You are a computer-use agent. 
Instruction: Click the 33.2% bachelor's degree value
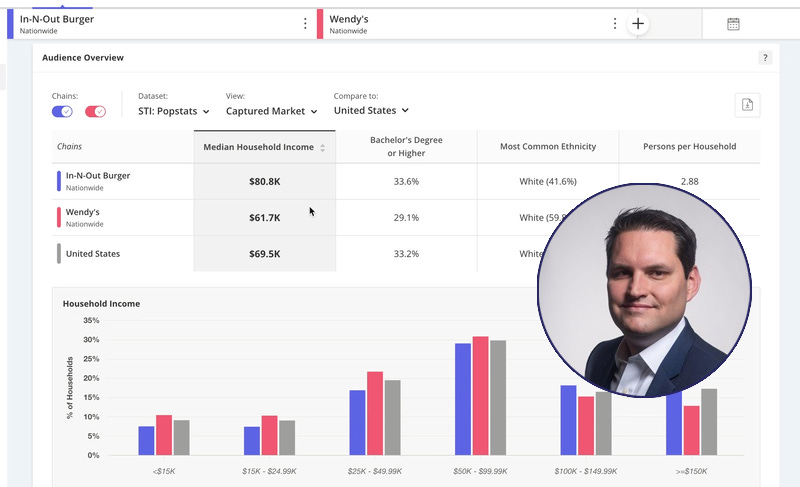(406, 253)
